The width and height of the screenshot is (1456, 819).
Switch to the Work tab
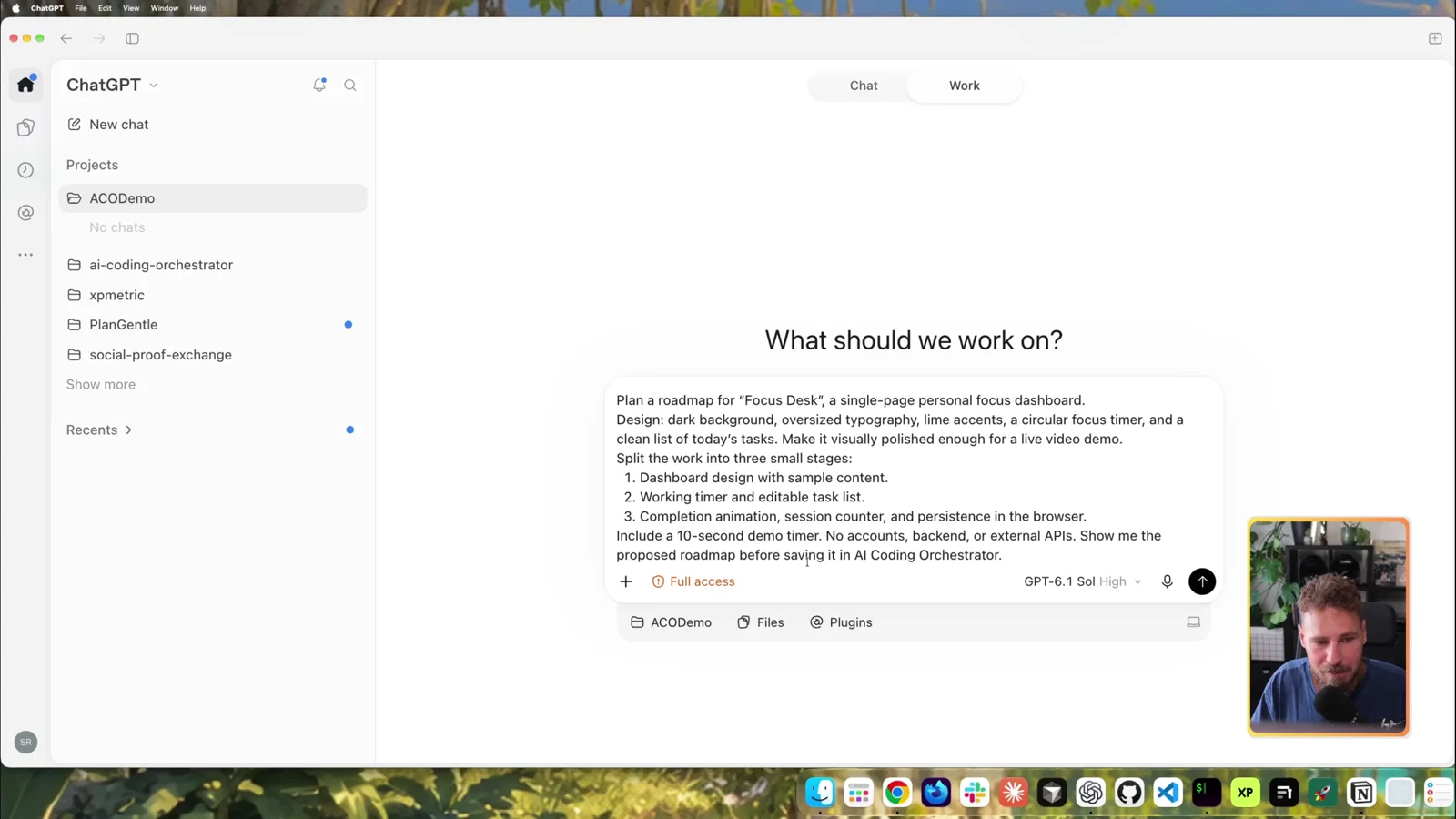[965, 86]
